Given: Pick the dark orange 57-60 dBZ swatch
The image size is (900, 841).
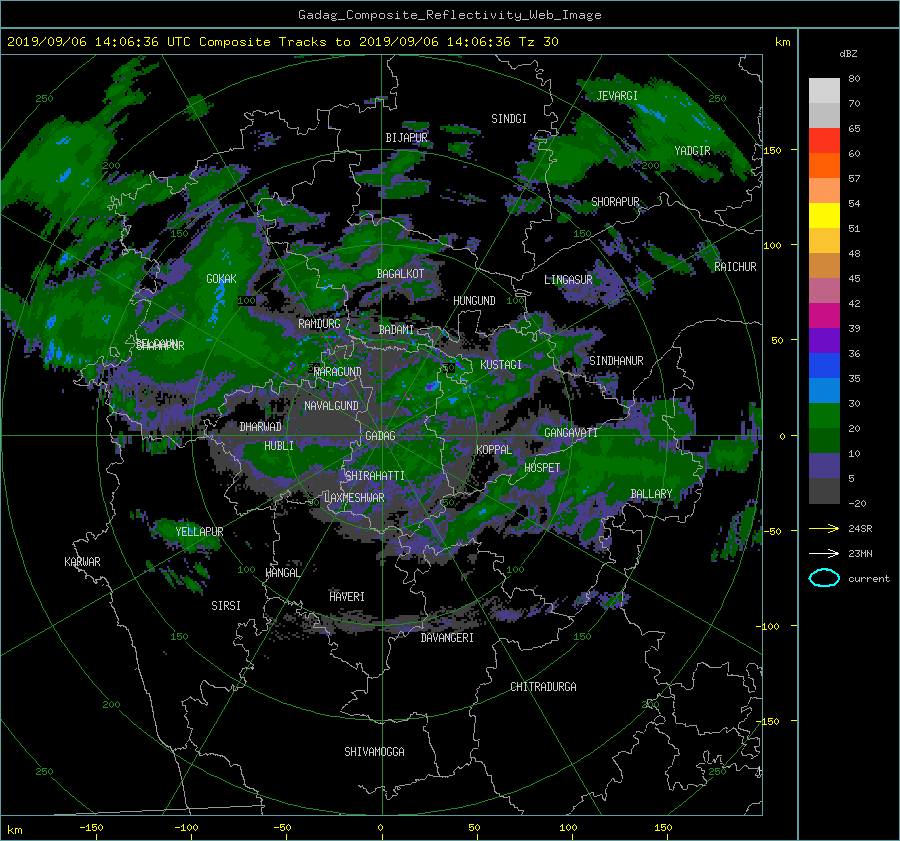Looking at the screenshot, I should click(x=824, y=165).
